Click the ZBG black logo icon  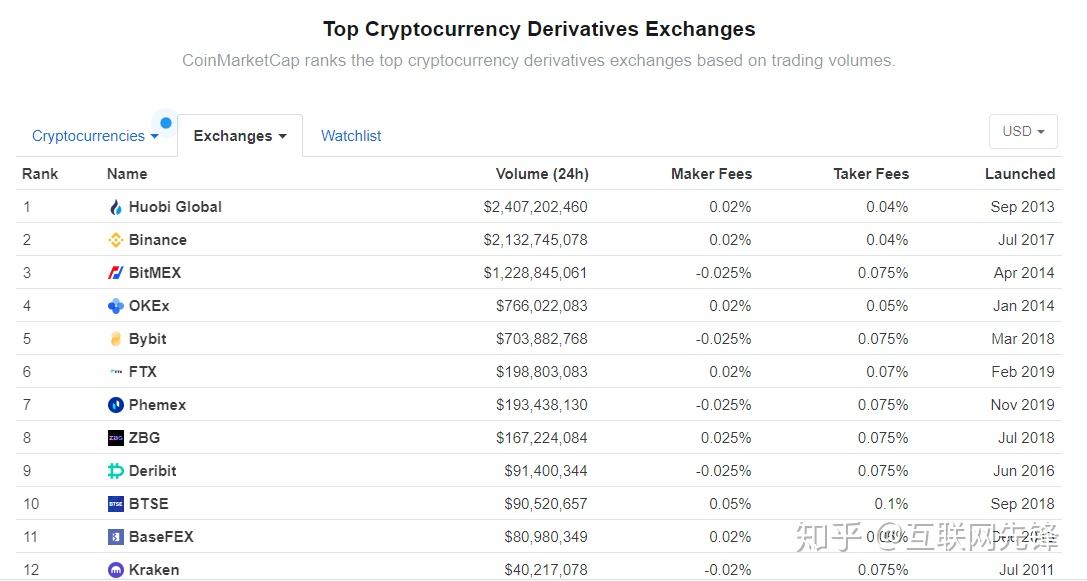click(x=116, y=438)
